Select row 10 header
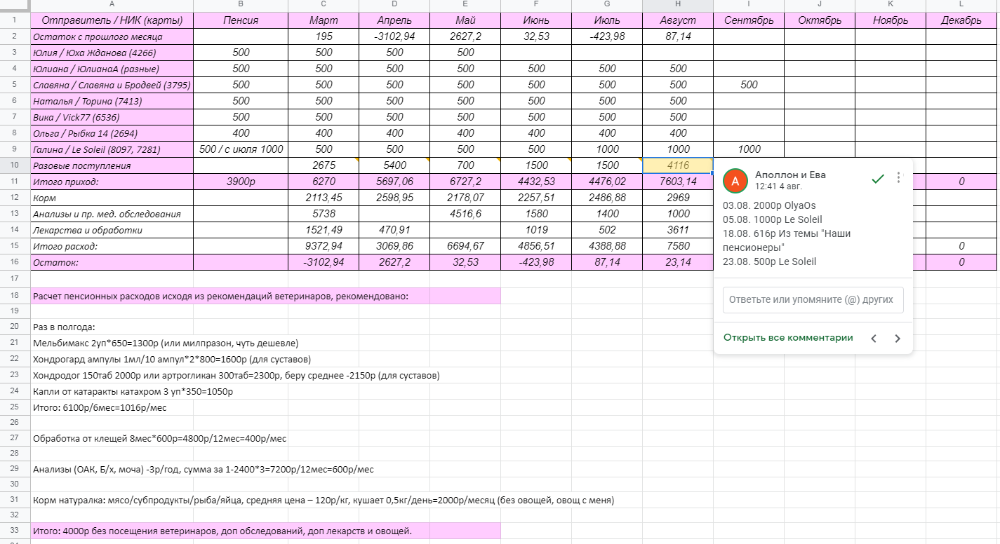1000x544 pixels. (13, 164)
